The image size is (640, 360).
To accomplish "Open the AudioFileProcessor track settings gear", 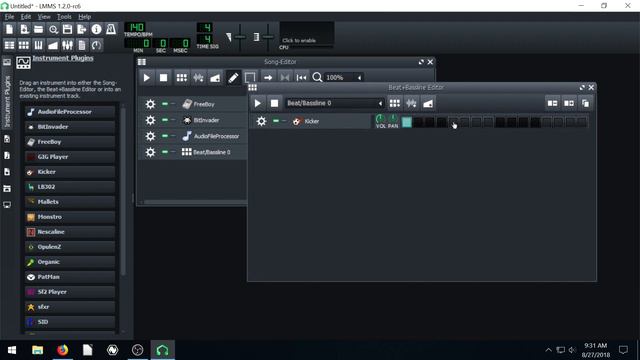I will (150, 136).
